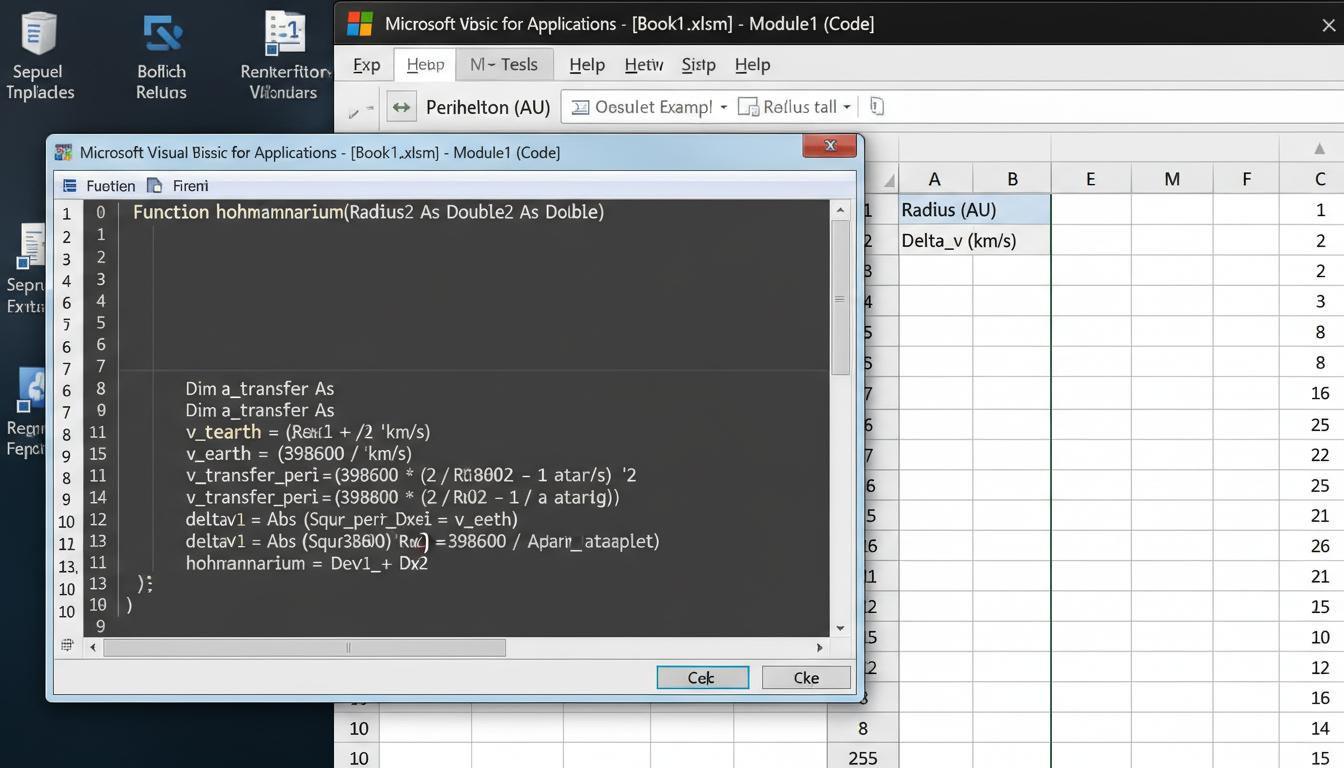Expand the M~ Tesls tab dropdown

point(504,65)
